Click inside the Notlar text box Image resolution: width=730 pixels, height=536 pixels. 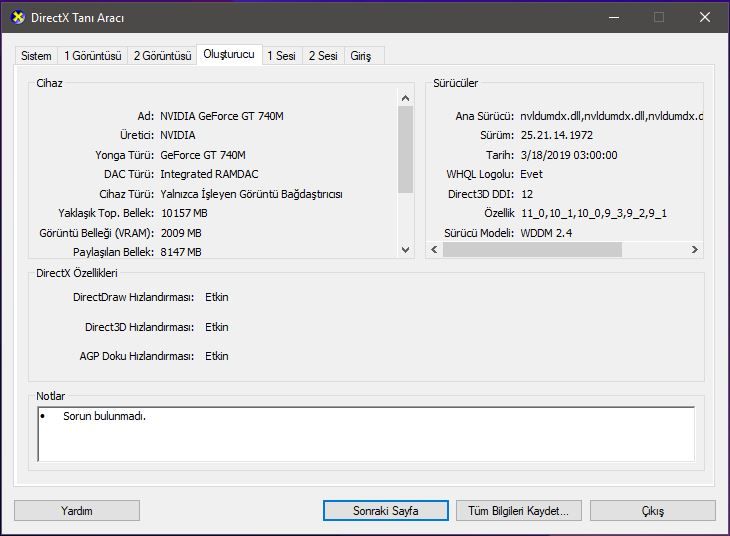coord(366,434)
